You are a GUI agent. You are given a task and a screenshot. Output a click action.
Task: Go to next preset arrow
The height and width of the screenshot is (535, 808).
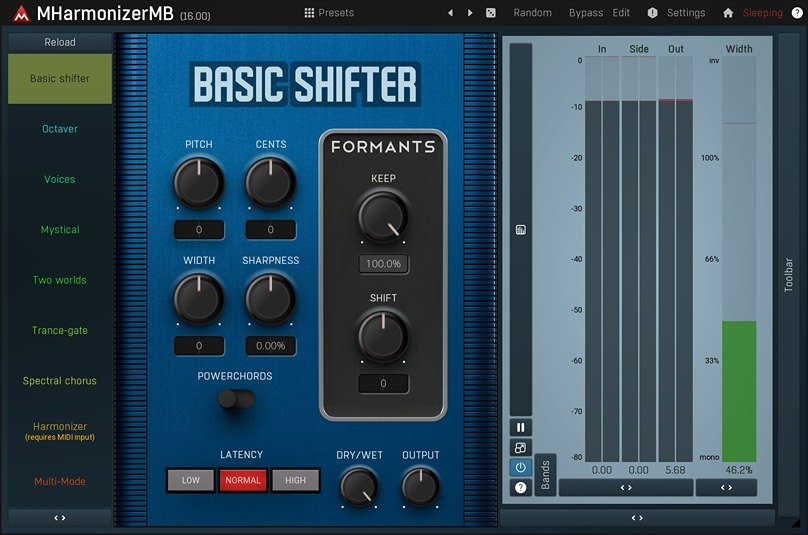(470, 13)
